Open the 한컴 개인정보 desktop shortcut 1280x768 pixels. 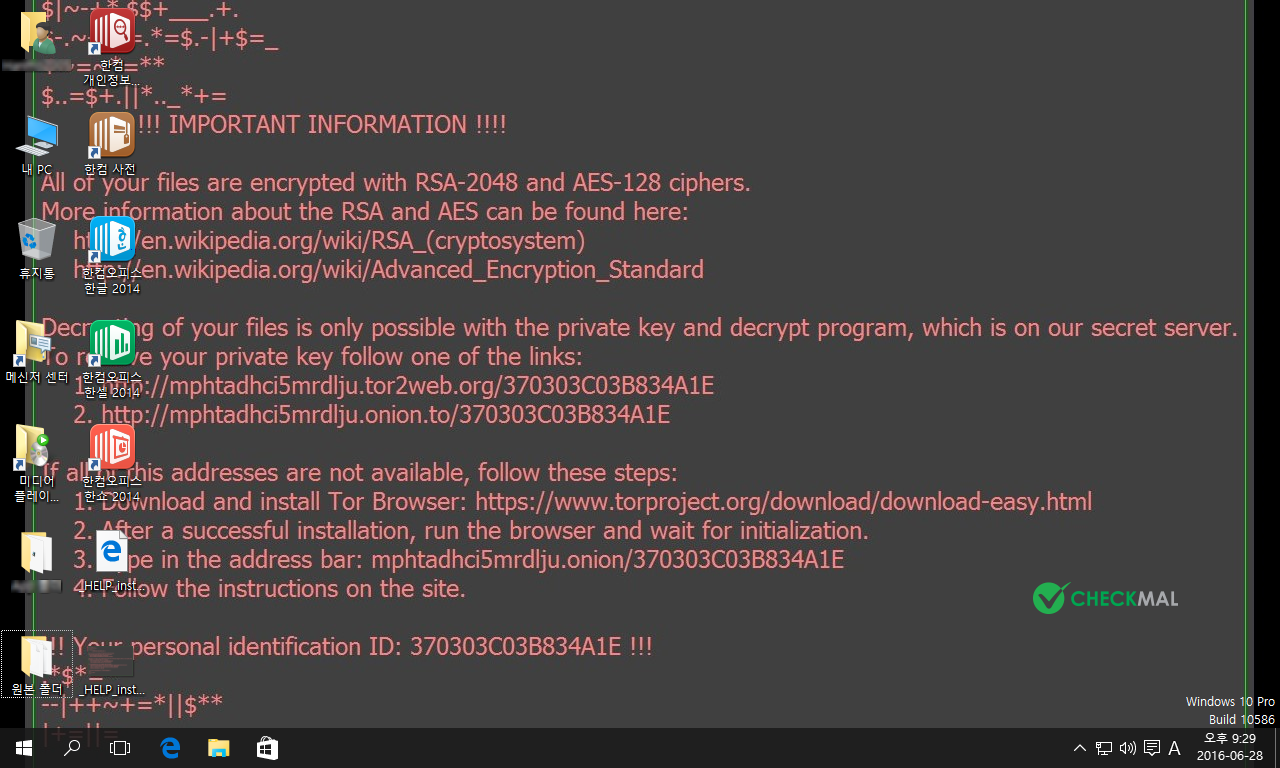(111, 32)
